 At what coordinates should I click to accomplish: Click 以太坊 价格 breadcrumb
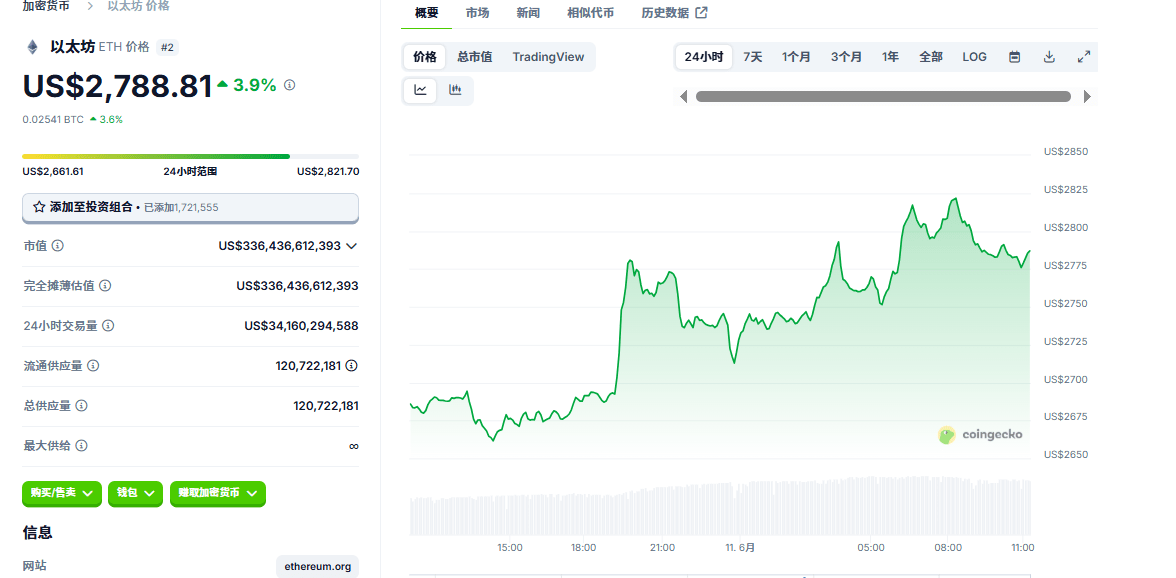(139, 6)
